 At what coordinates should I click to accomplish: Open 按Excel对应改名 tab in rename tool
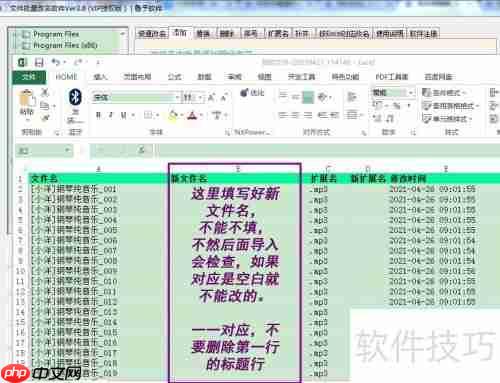tap(344, 34)
